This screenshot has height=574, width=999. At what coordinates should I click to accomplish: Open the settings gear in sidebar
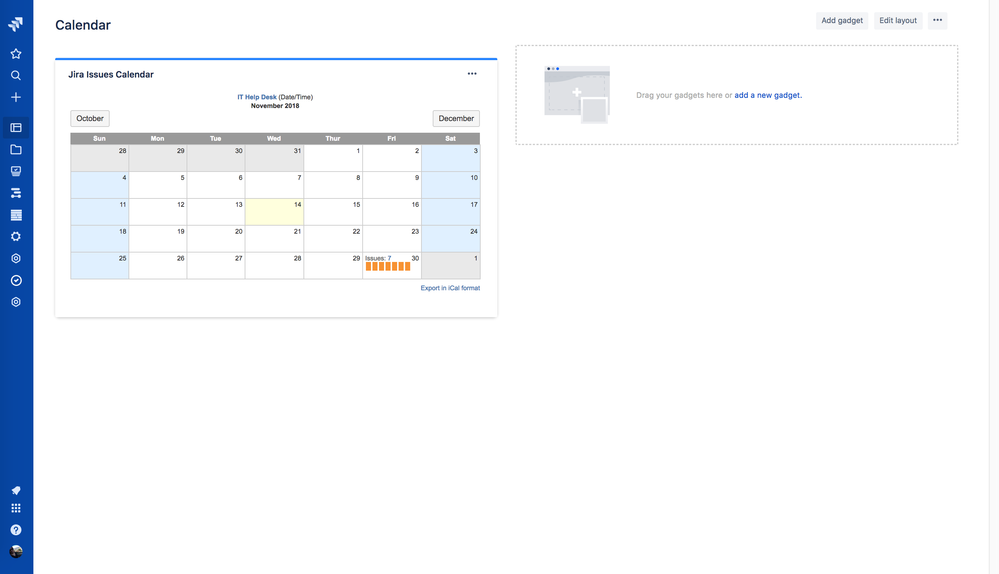point(16,236)
